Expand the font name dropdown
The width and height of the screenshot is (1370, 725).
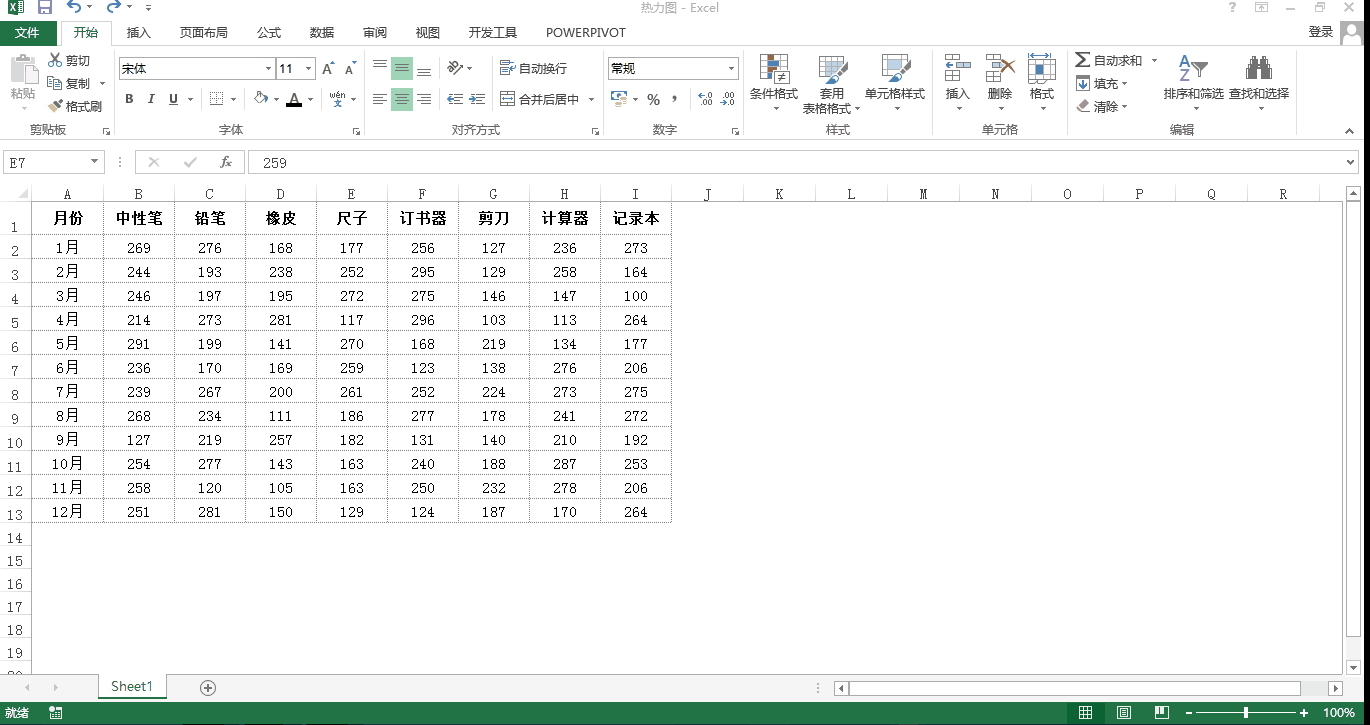pos(268,69)
